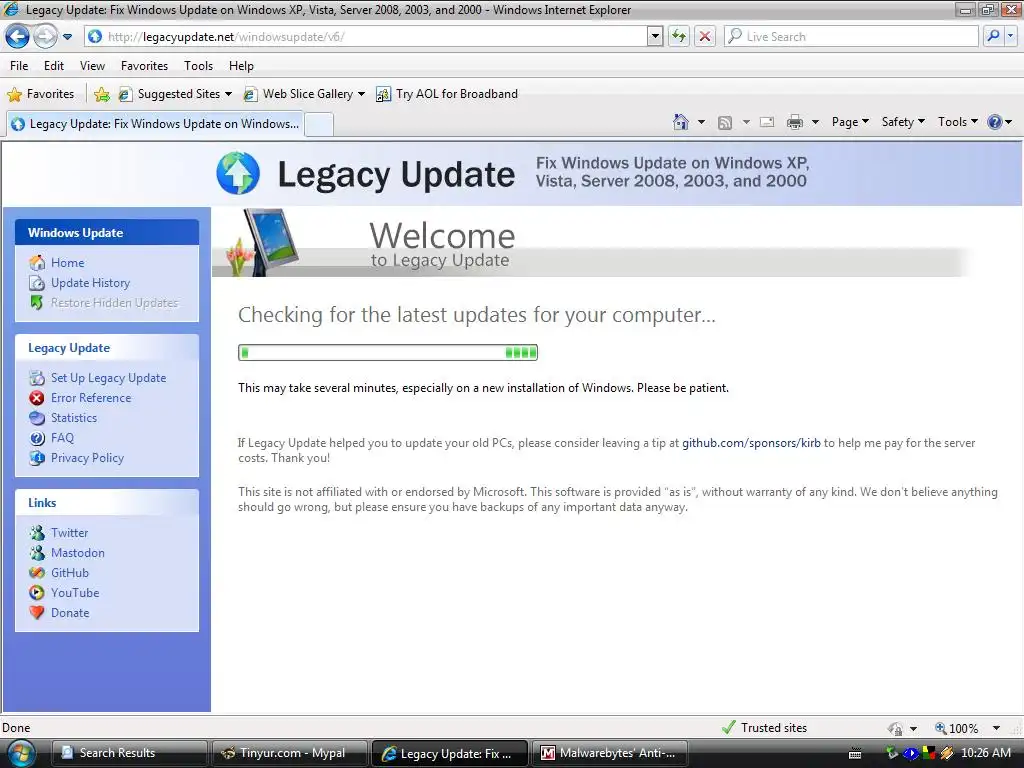Screen dimensions: 1024x768
Task: Click the Print toolbar icon
Action: point(795,122)
